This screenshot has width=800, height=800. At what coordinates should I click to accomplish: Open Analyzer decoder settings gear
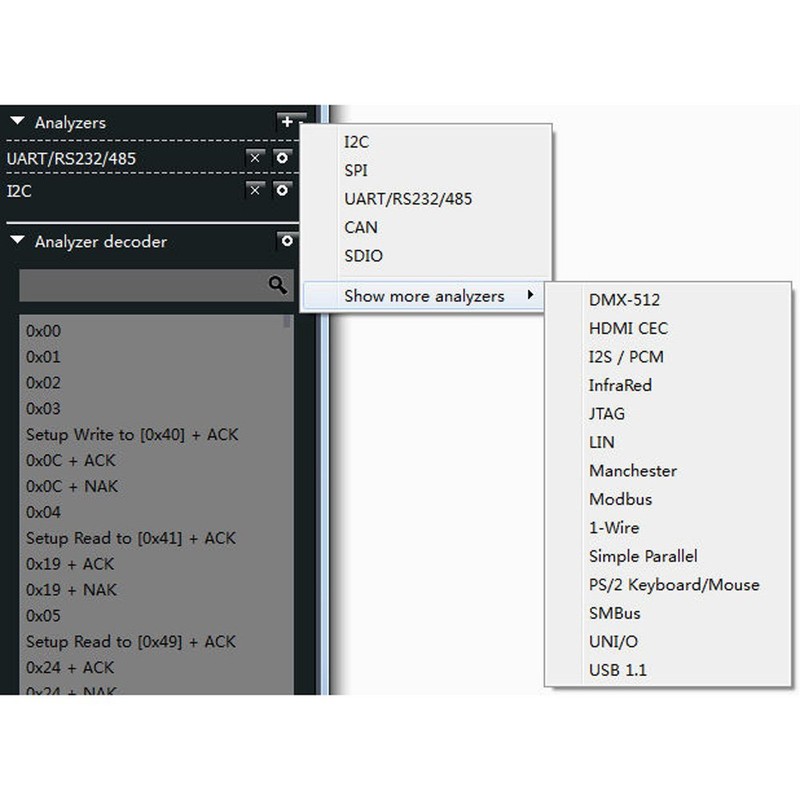point(287,241)
